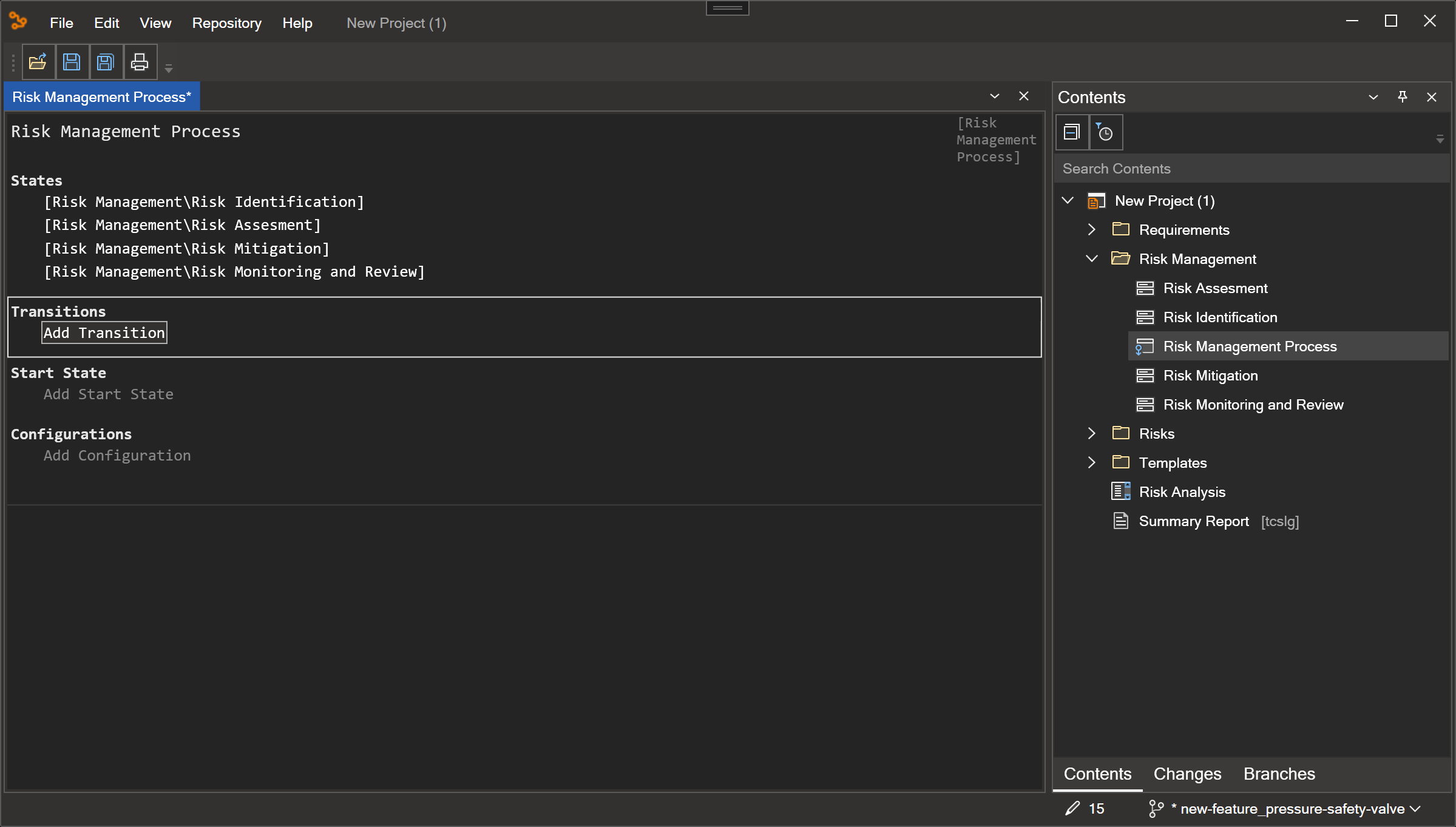Click the Open document icon
Image resolution: width=1456 pixels, height=827 pixels.
tap(37, 62)
